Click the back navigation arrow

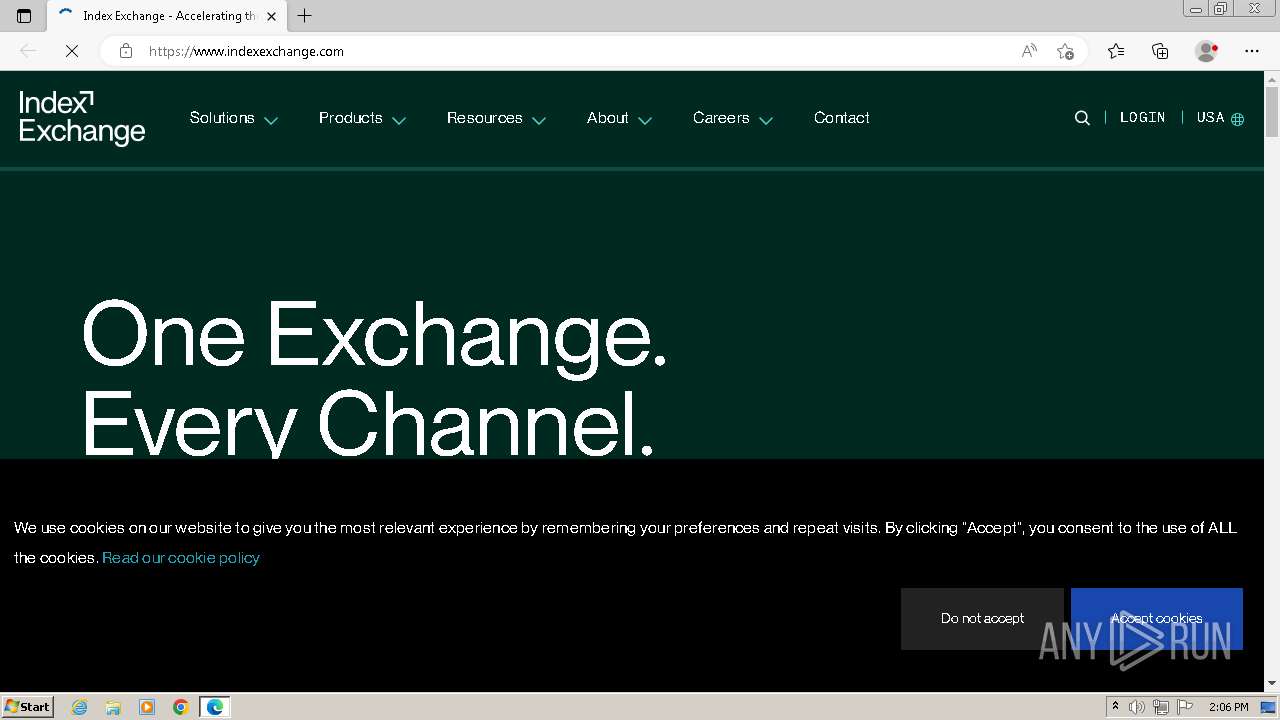tap(28, 51)
